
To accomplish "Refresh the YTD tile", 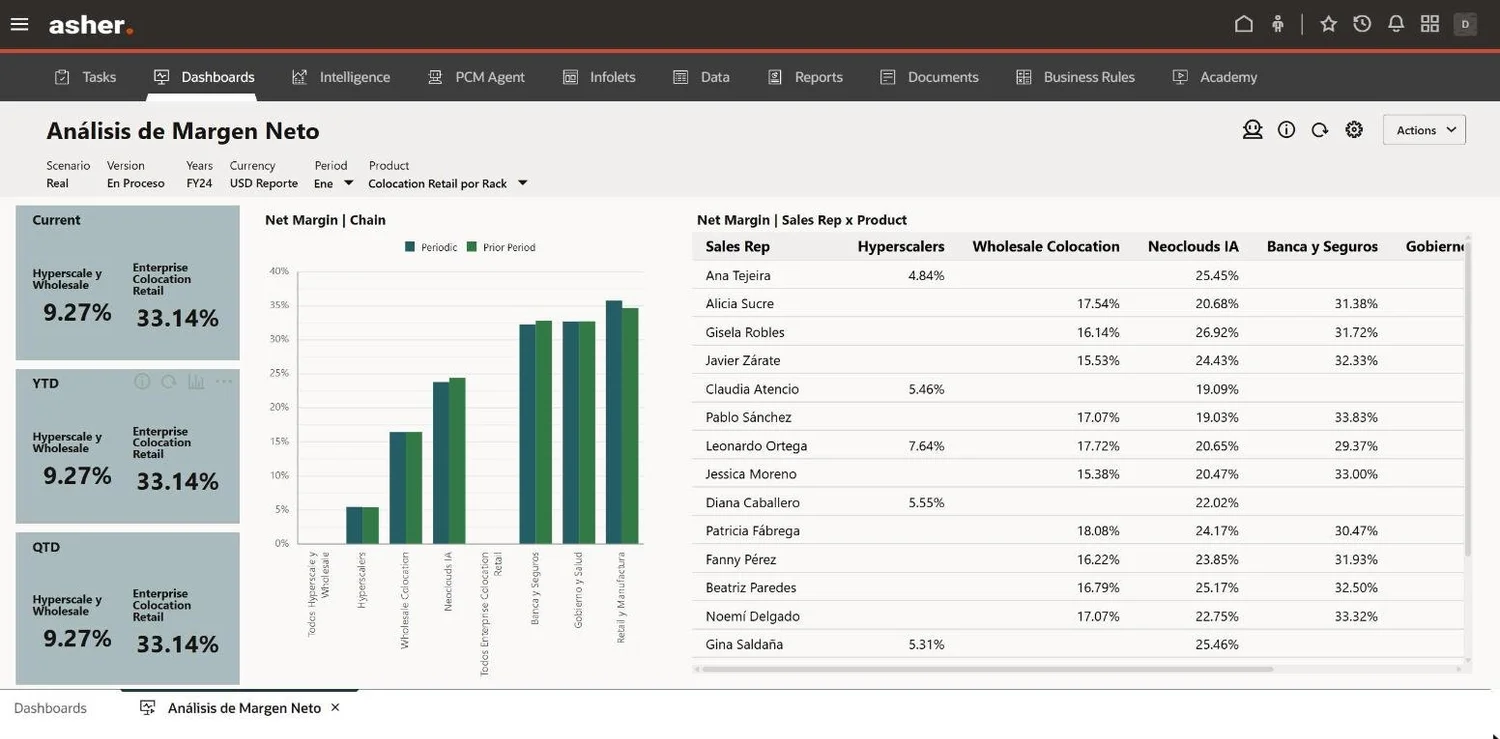I will [x=169, y=381].
